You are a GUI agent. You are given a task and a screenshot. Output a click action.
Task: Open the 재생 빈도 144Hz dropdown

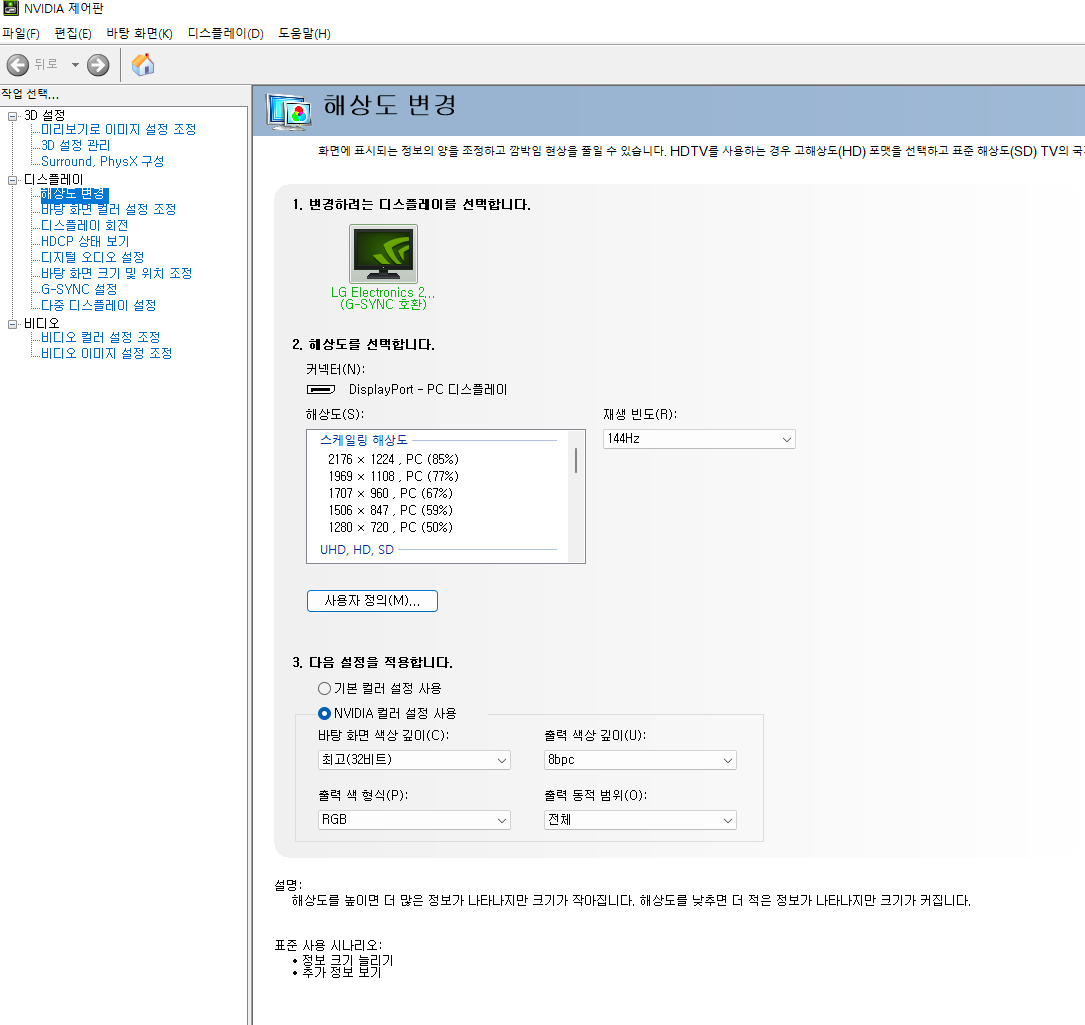pos(699,439)
